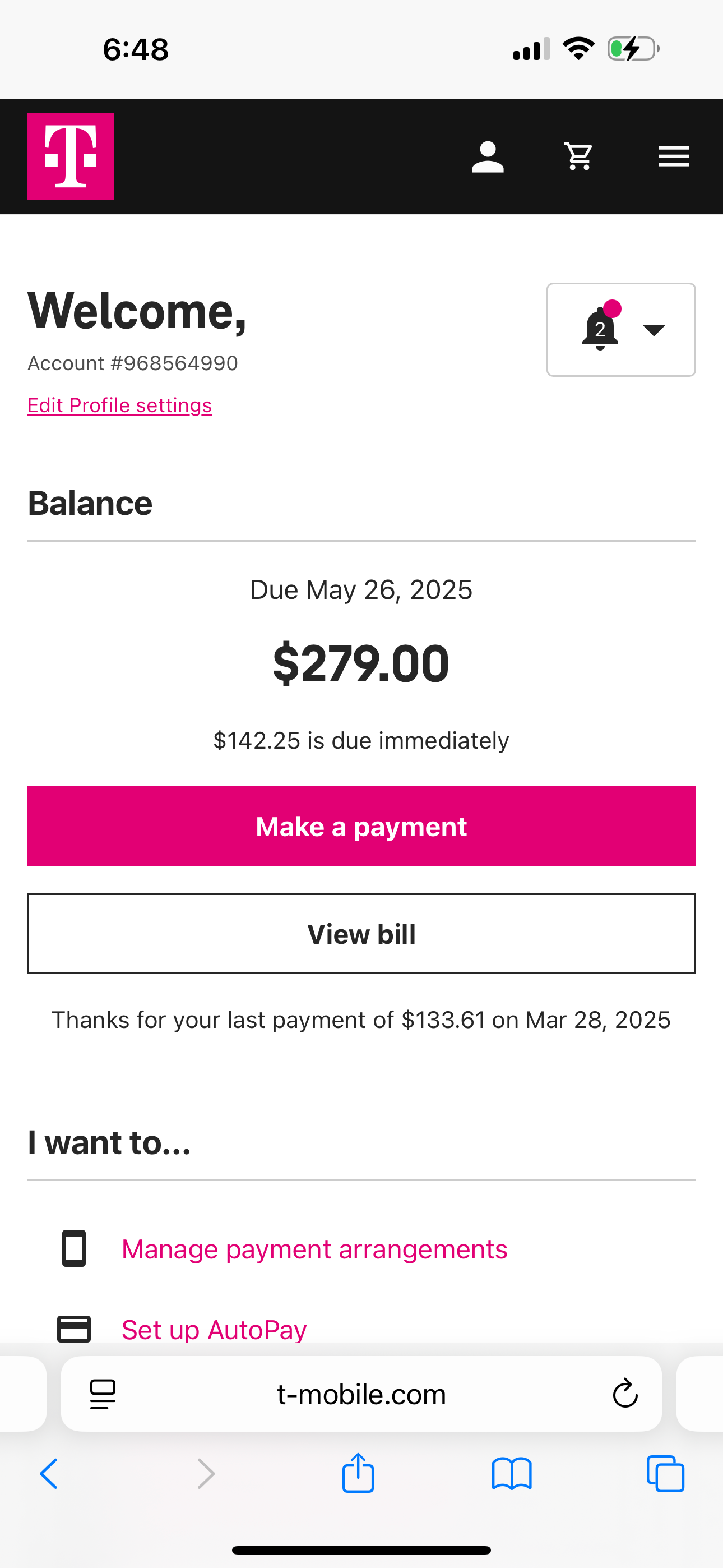Click Set up AutoPay link
The image size is (723, 1568).
tap(214, 1330)
